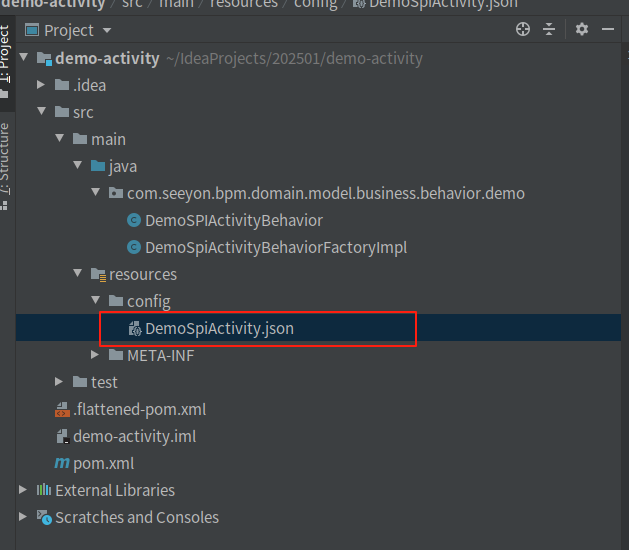Expand the test folder
The image size is (629, 550).
click(59, 382)
